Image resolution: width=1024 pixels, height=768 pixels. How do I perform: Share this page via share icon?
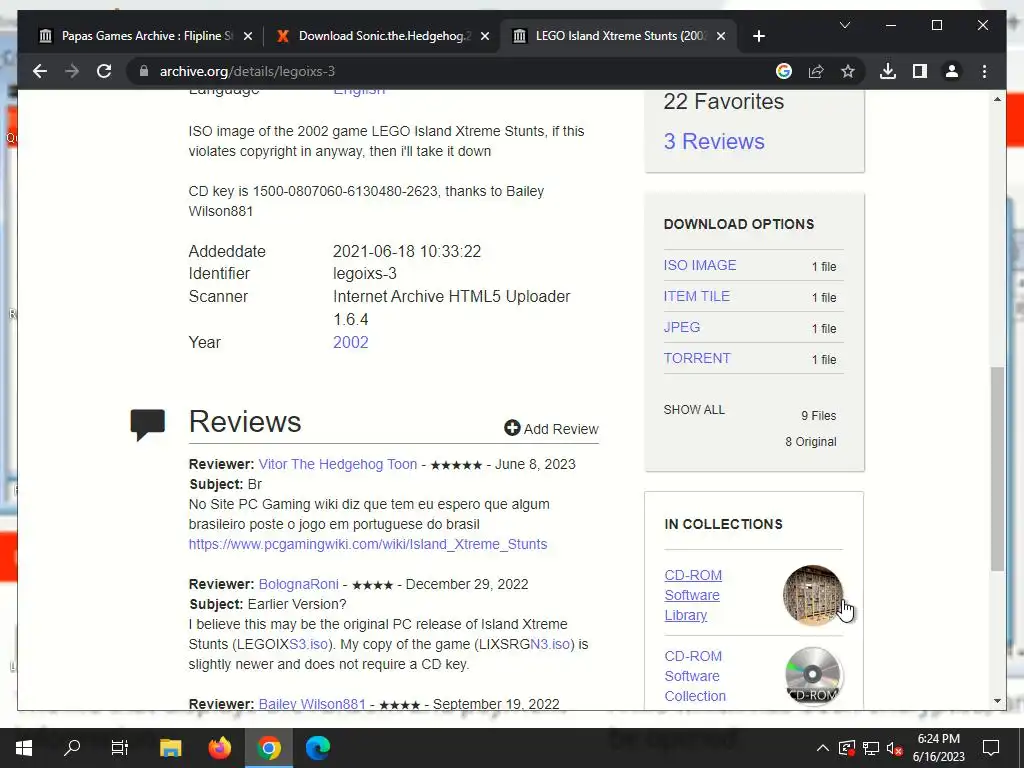click(x=816, y=71)
